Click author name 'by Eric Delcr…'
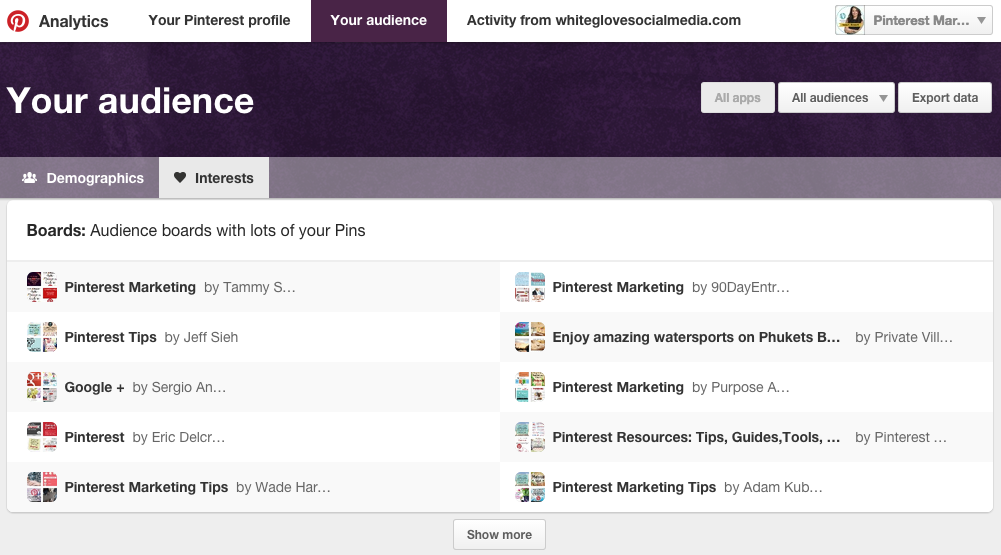1001x555 pixels. pos(179,437)
